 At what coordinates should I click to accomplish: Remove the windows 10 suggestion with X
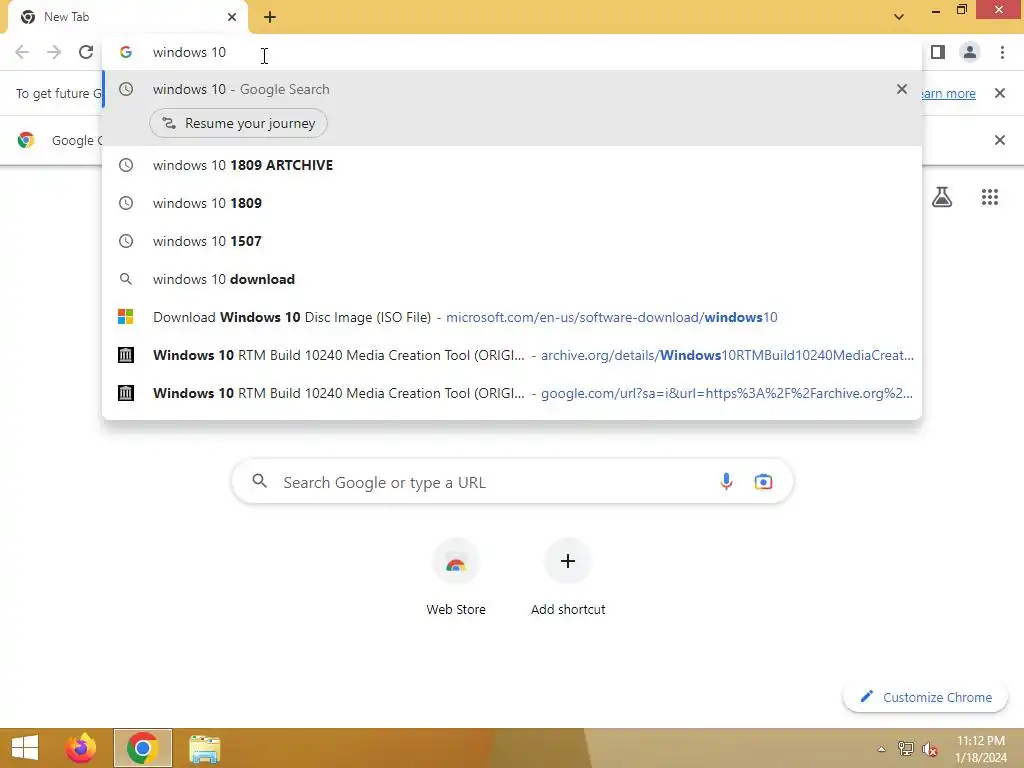[x=902, y=89]
